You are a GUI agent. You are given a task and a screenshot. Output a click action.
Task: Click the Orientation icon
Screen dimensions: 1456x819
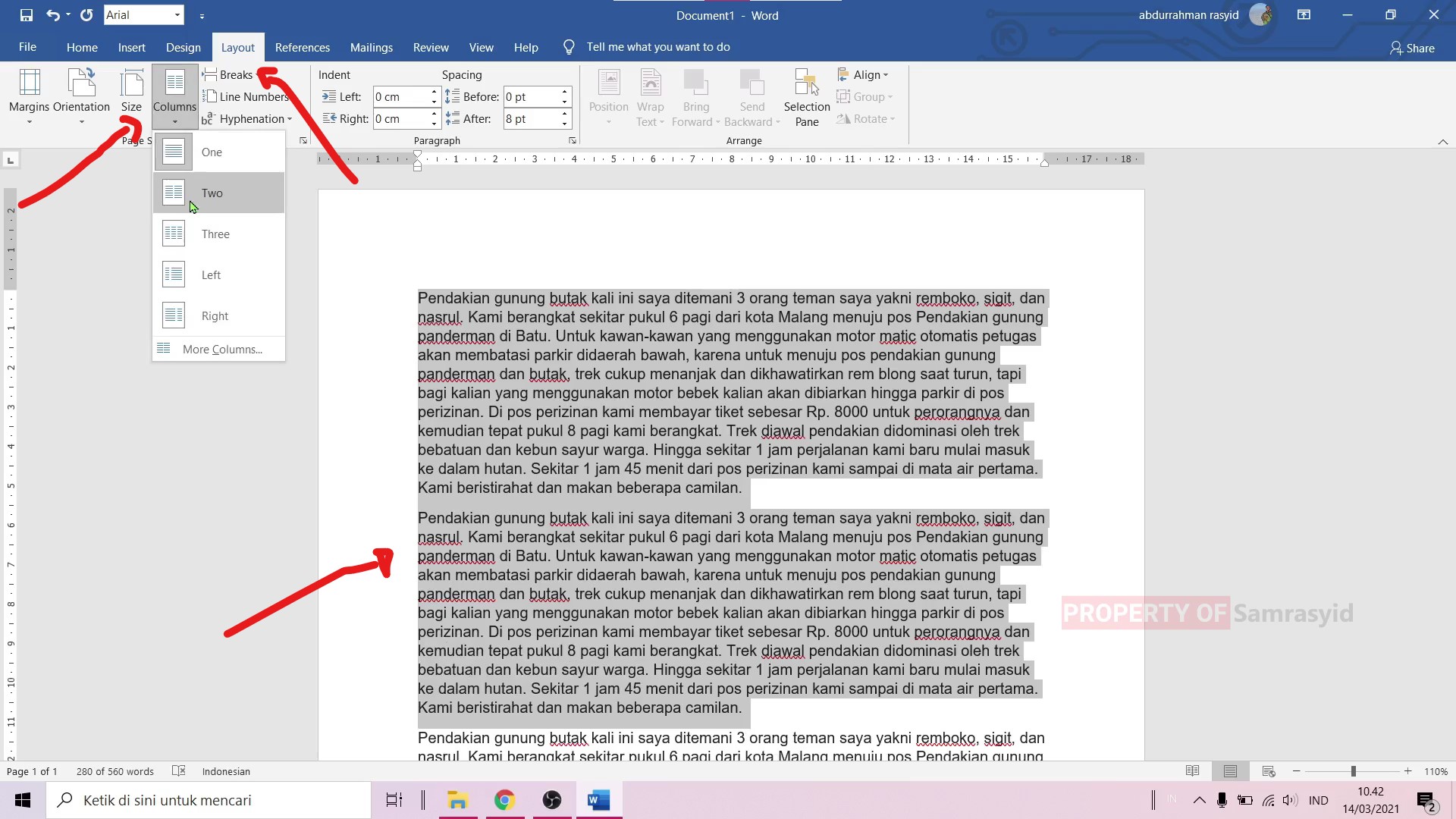pyautogui.click(x=81, y=83)
